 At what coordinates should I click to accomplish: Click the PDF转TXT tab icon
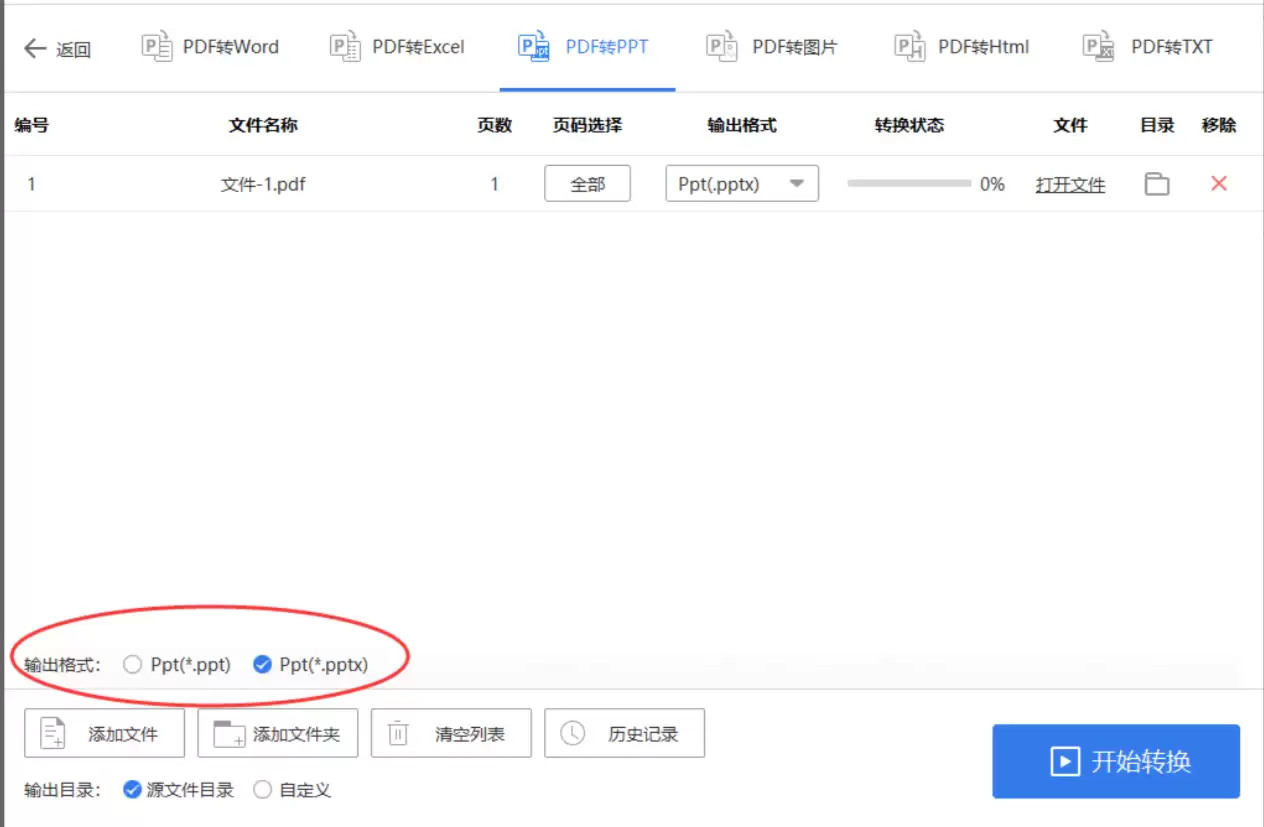(1097, 46)
